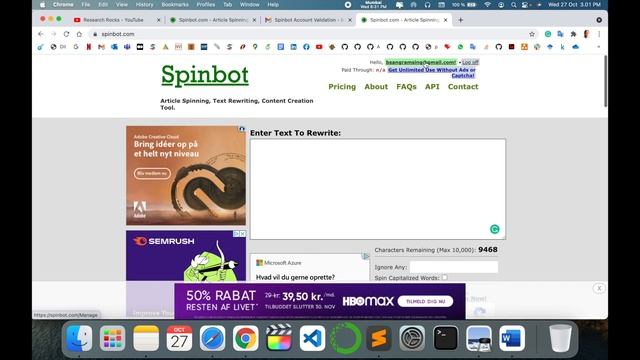Switch to the Research Rocks - YouTube tab
The width and height of the screenshot is (640, 360).
[x=113, y=20]
